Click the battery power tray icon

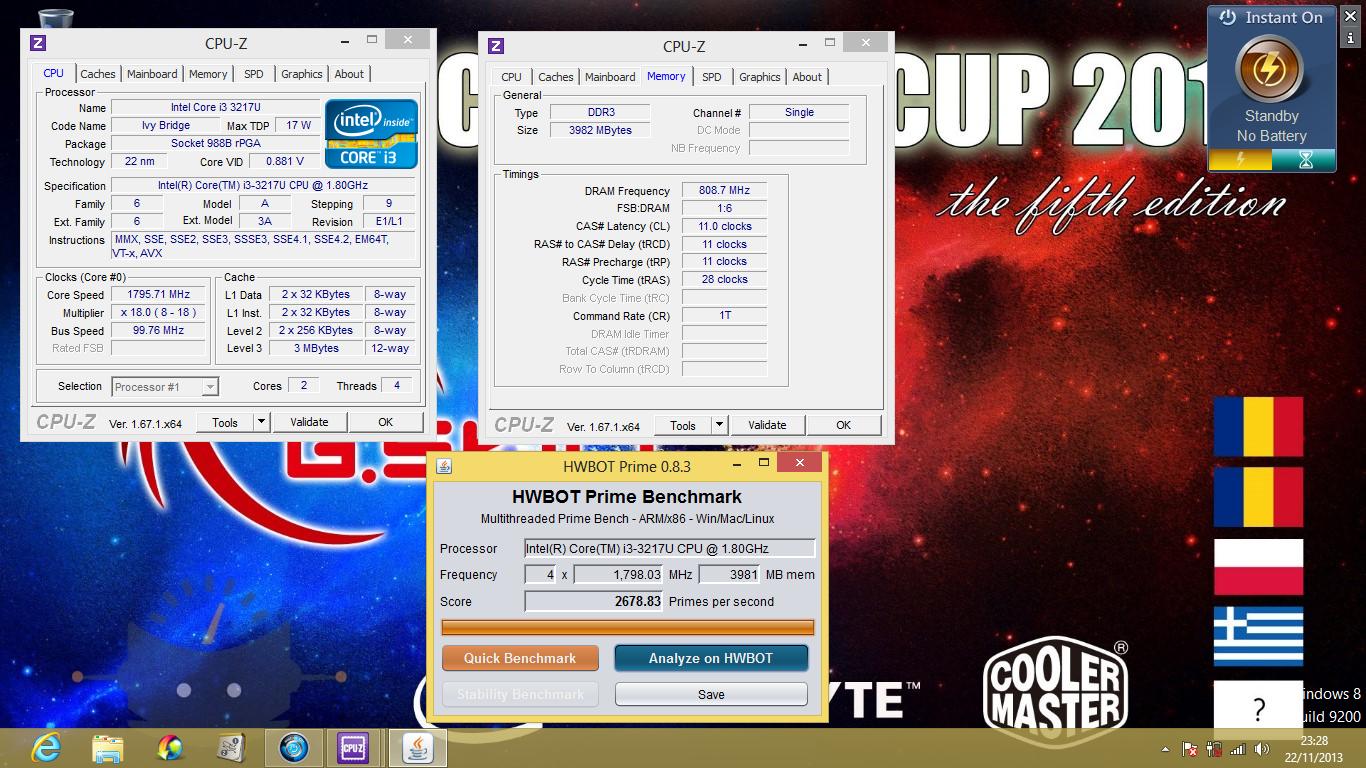point(1214,749)
